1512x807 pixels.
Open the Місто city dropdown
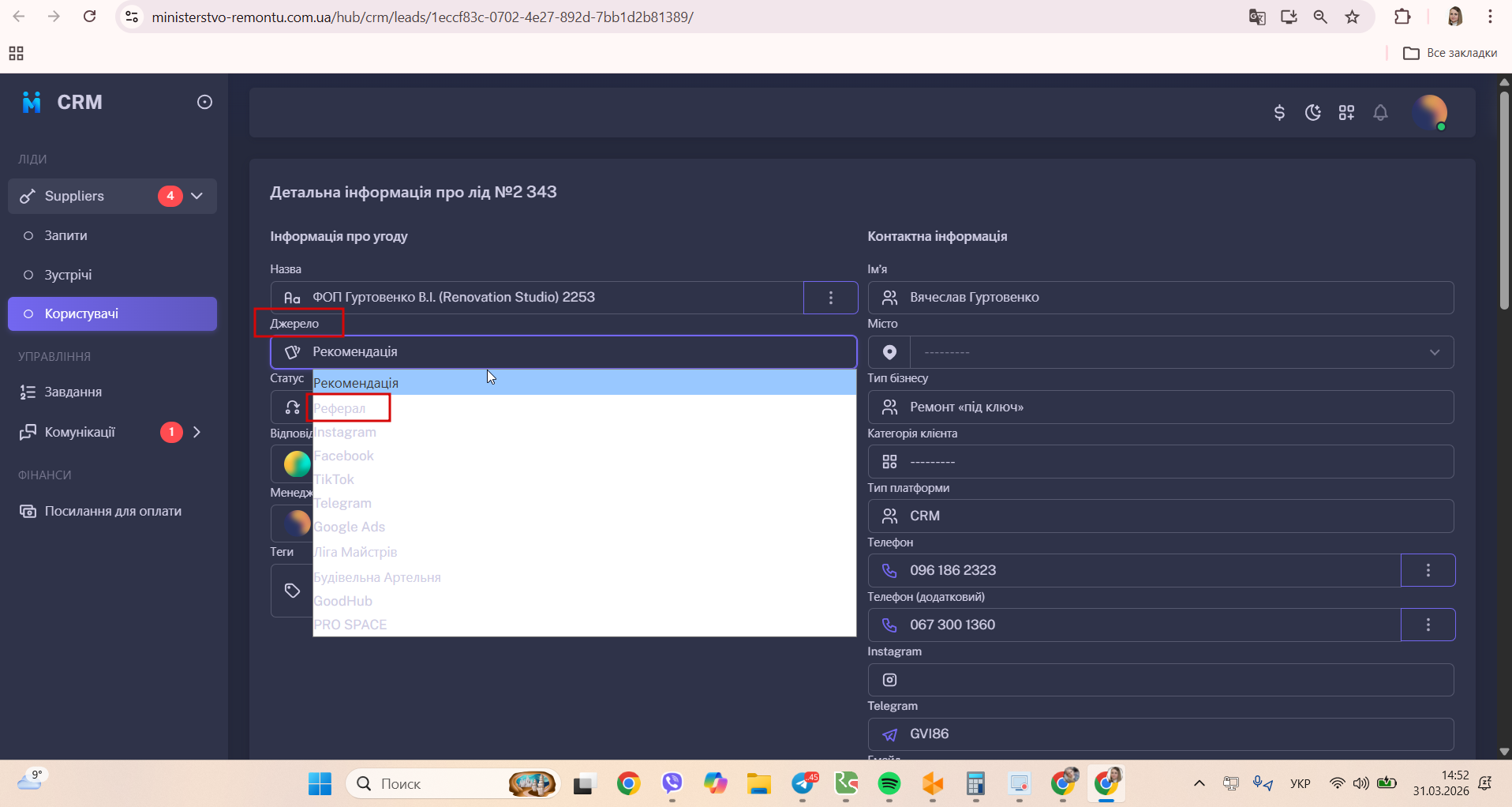(x=1182, y=352)
